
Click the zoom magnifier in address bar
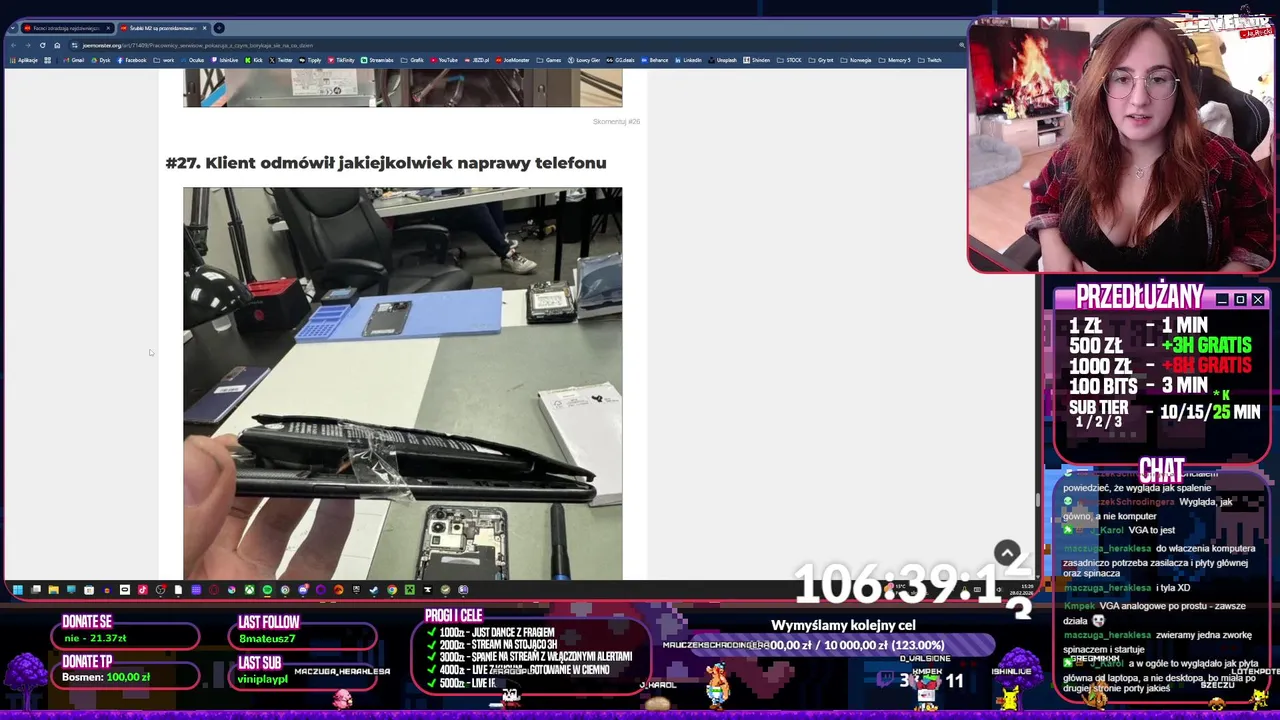[x=962, y=45]
